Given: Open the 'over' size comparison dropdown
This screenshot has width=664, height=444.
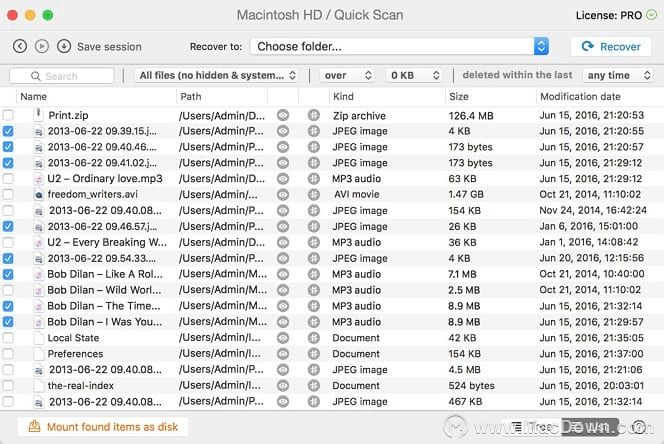Looking at the screenshot, I should point(347,75).
